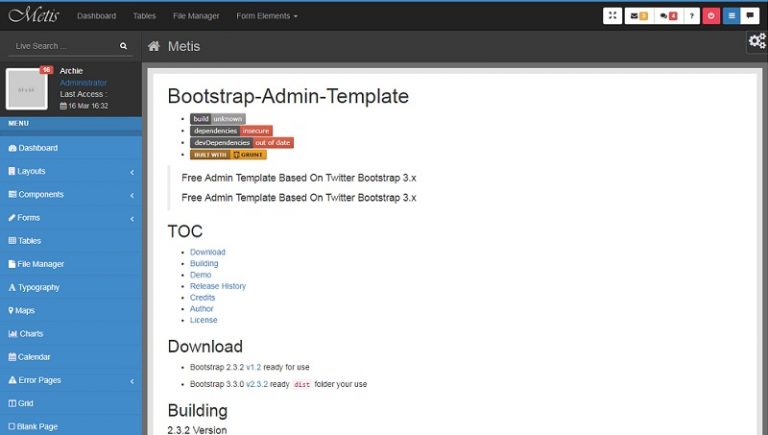The height and width of the screenshot is (435, 768).
Task: Expand the Layouts sidebar menu
Action: [71, 171]
